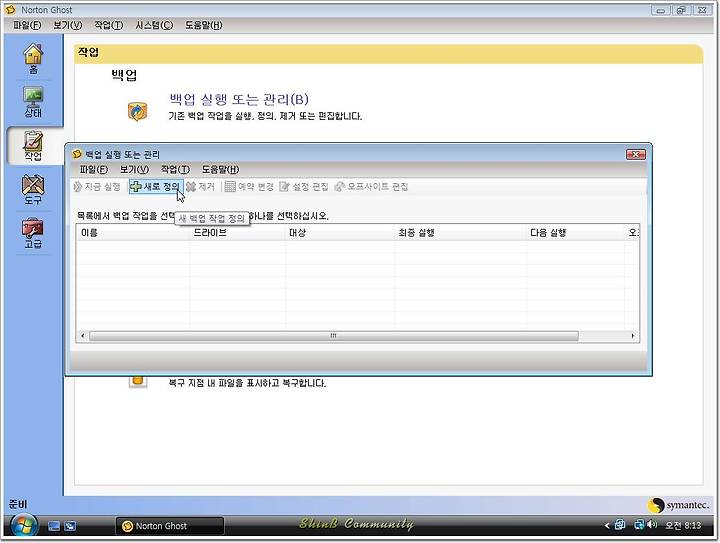Screen dimensions: 720x543
Task: Click 지금 실행 (Run Now) toolbar button
Action: coord(97,186)
